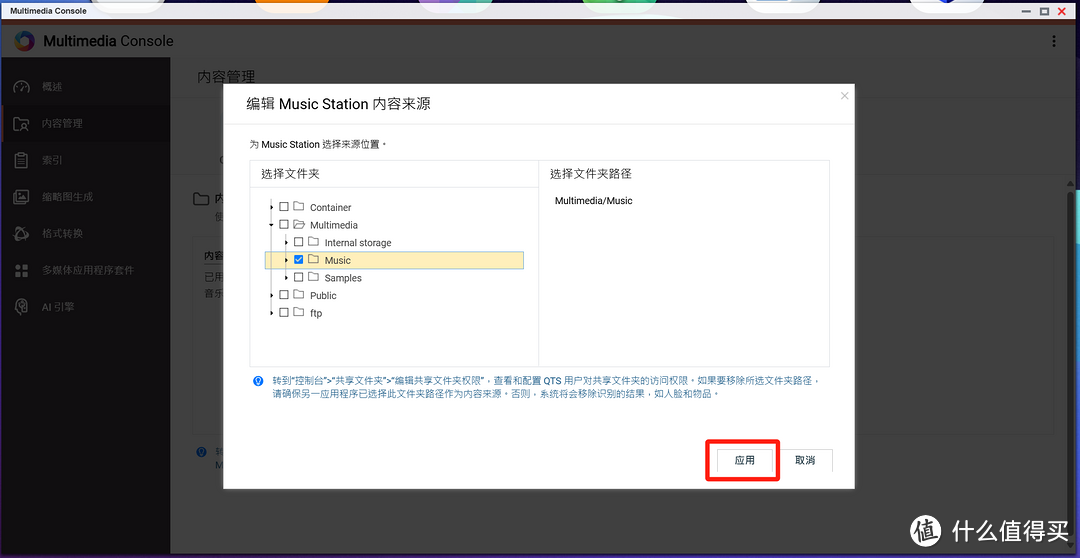Click the 应用 apply button
The image size is (1080, 558).
[x=745, y=460]
